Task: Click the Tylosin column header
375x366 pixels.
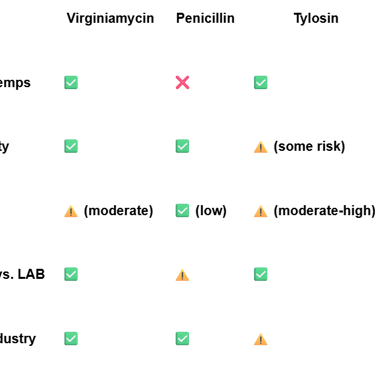Action: pyautogui.click(x=316, y=18)
